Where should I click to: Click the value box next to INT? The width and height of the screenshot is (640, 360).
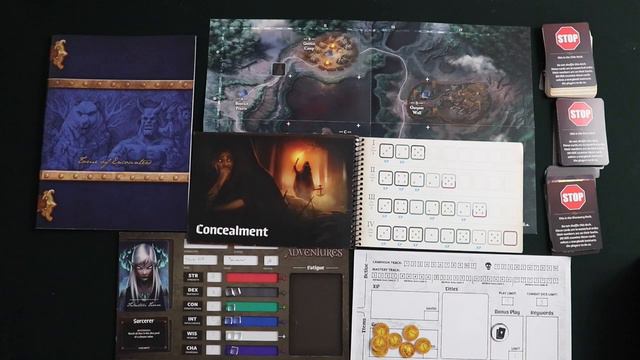[213, 321]
